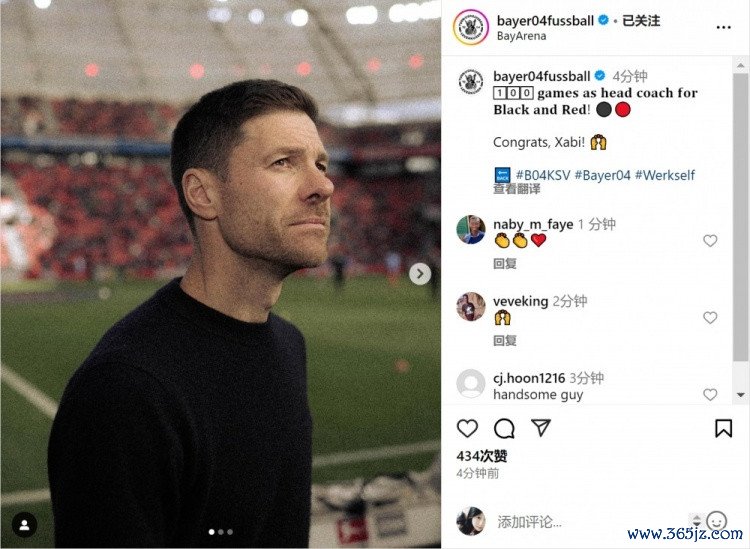
Task: Share post via paper plane icon
Action: tap(541, 428)
